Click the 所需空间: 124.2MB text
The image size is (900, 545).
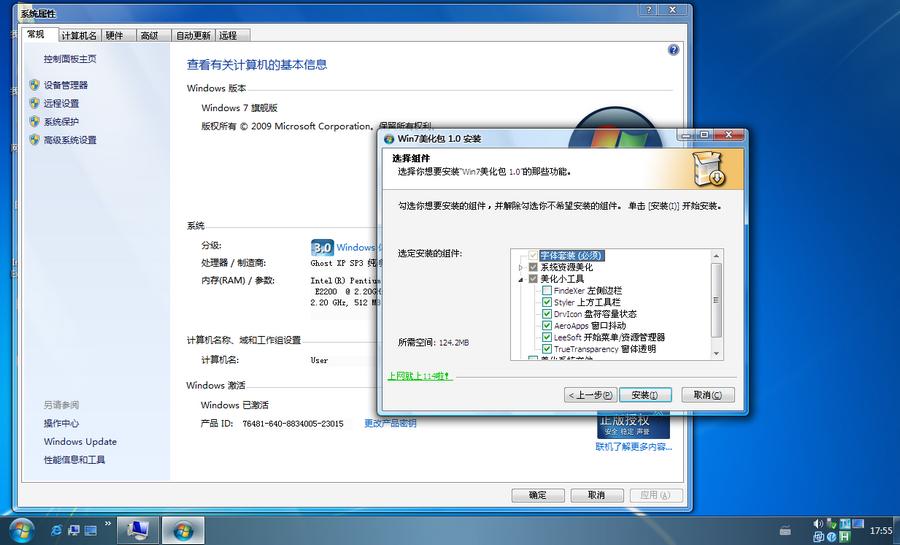tap(433, 342)
